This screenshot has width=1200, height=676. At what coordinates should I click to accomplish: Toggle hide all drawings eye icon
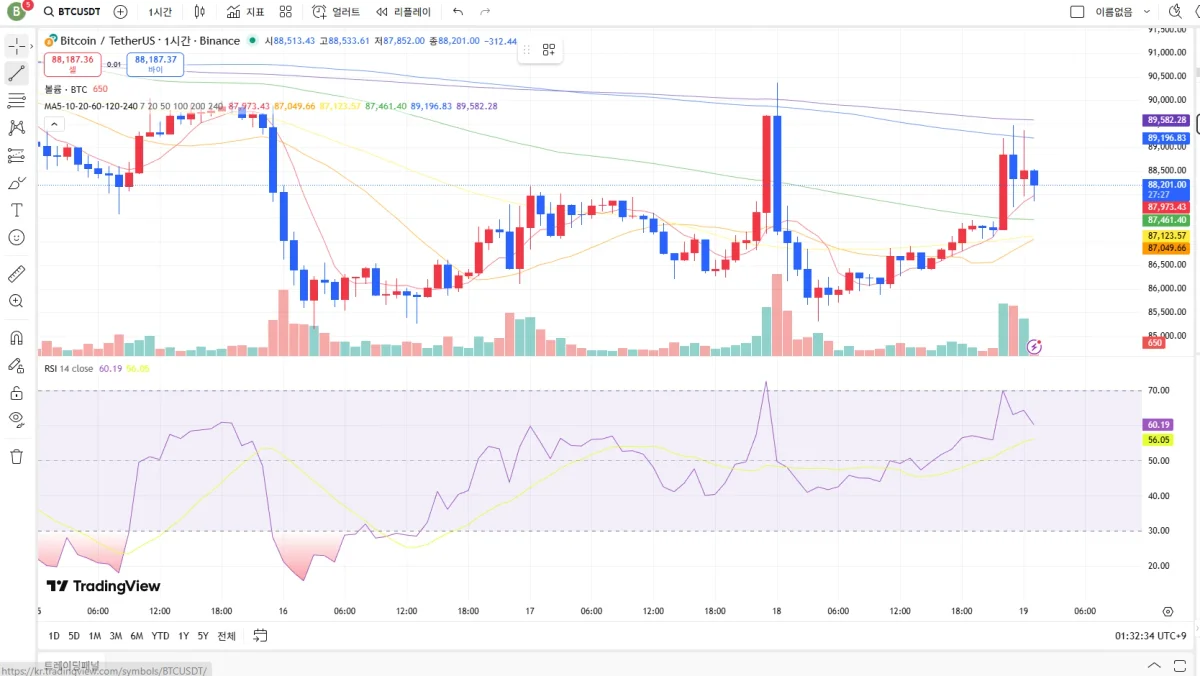(16, 419)
